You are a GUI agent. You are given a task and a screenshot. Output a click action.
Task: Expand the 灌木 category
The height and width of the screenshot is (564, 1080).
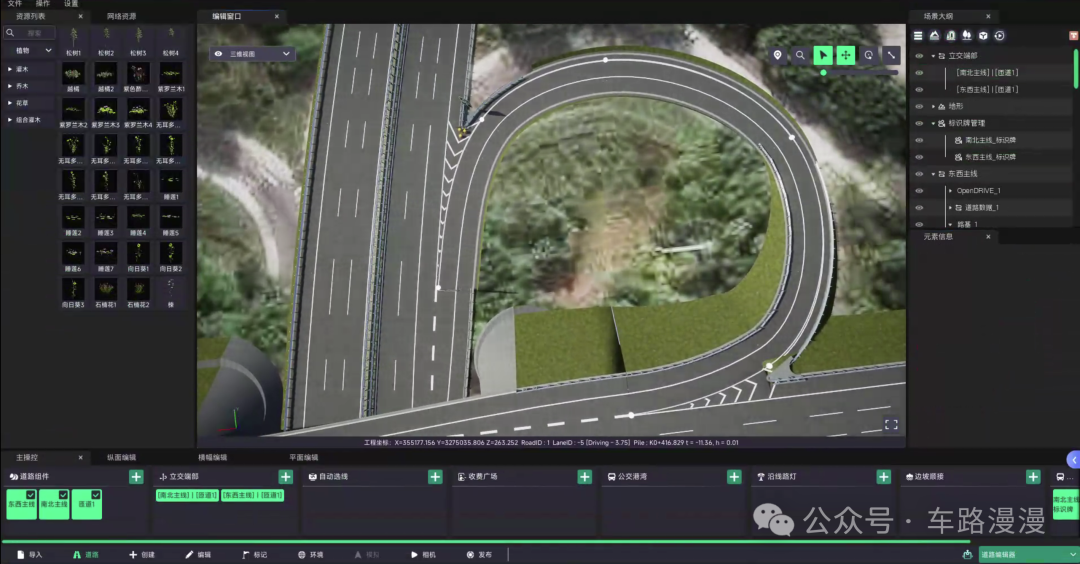[x=10, y=70]
